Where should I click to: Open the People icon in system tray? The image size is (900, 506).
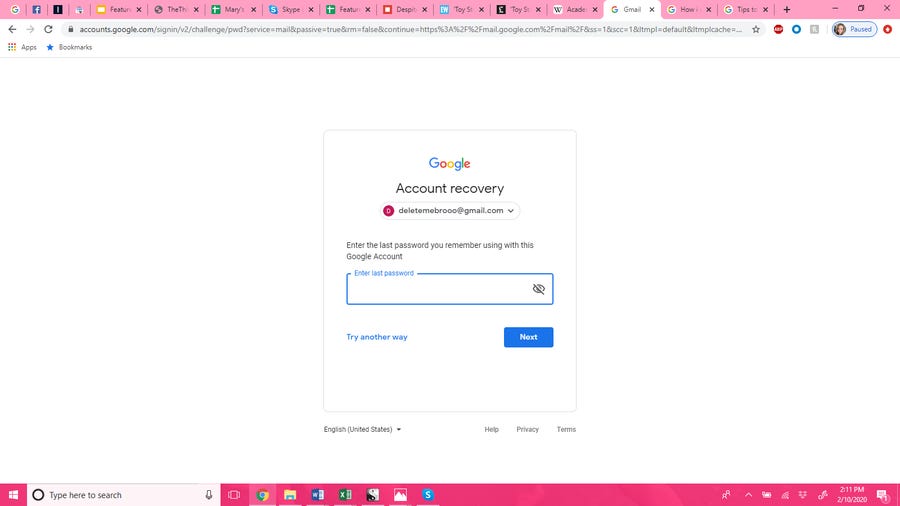[x=726, y=495]
